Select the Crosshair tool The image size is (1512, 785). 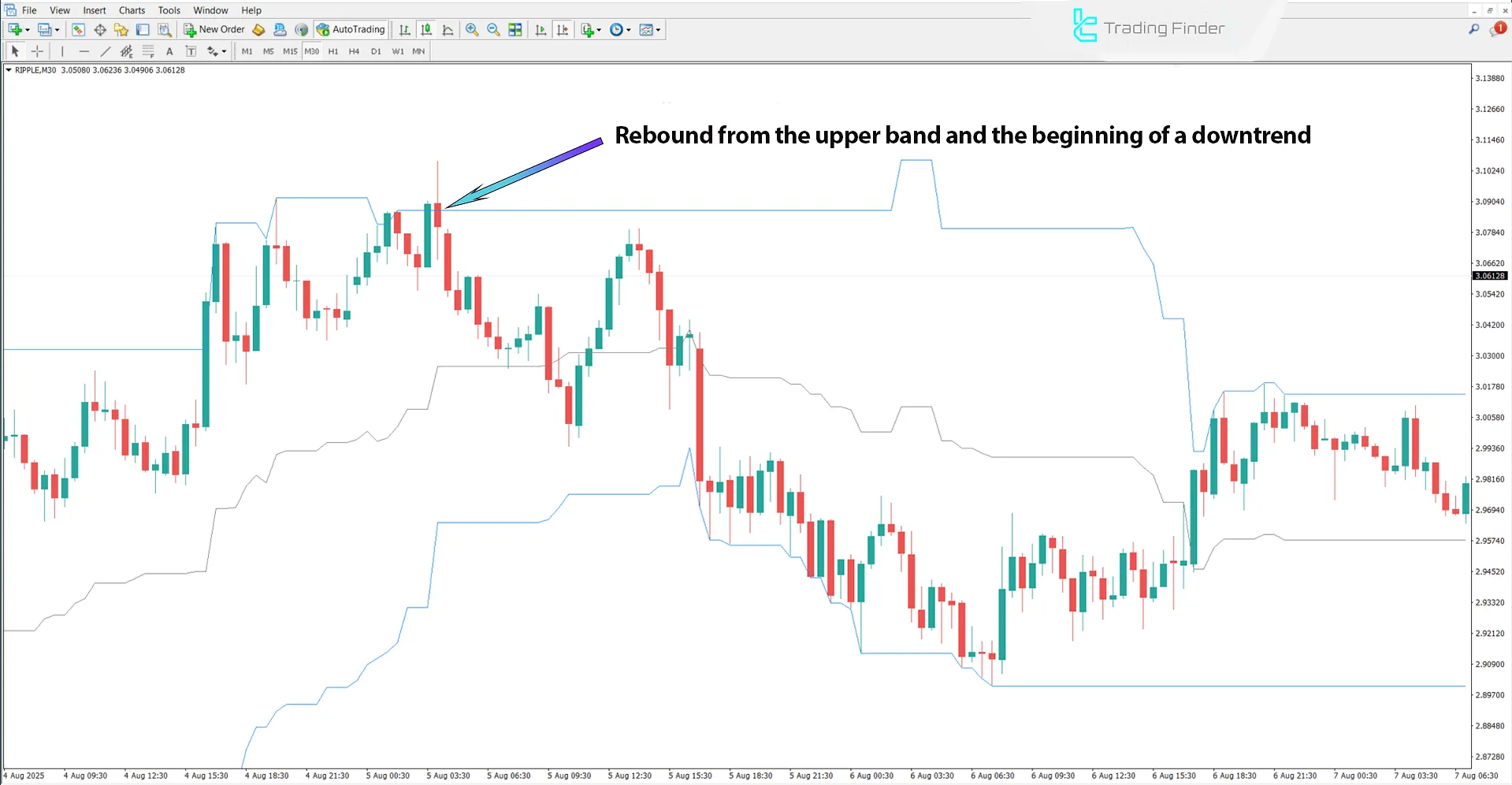[37, 50]
